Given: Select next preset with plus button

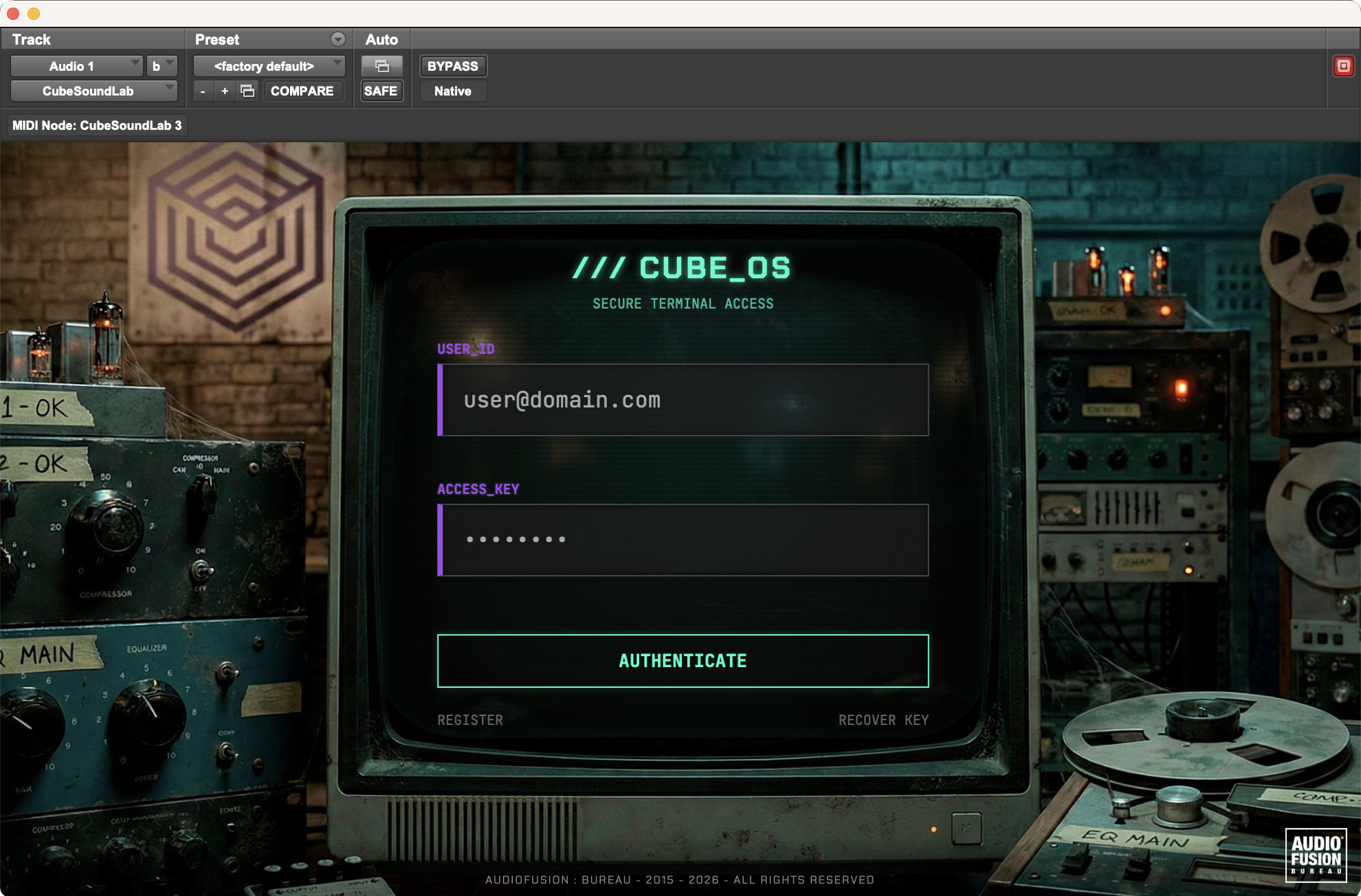Looking at the screenshot, I should click(225, 91).
